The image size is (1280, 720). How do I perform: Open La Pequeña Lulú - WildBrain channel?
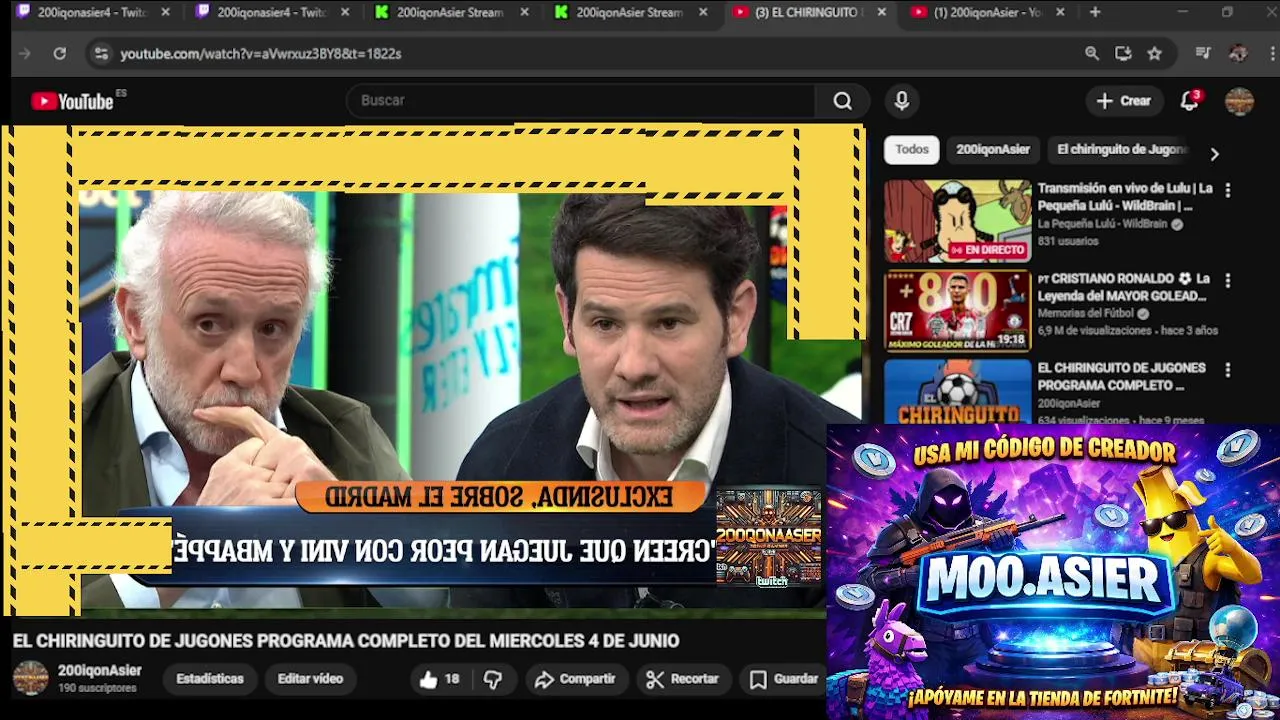tap(1102, 224)
